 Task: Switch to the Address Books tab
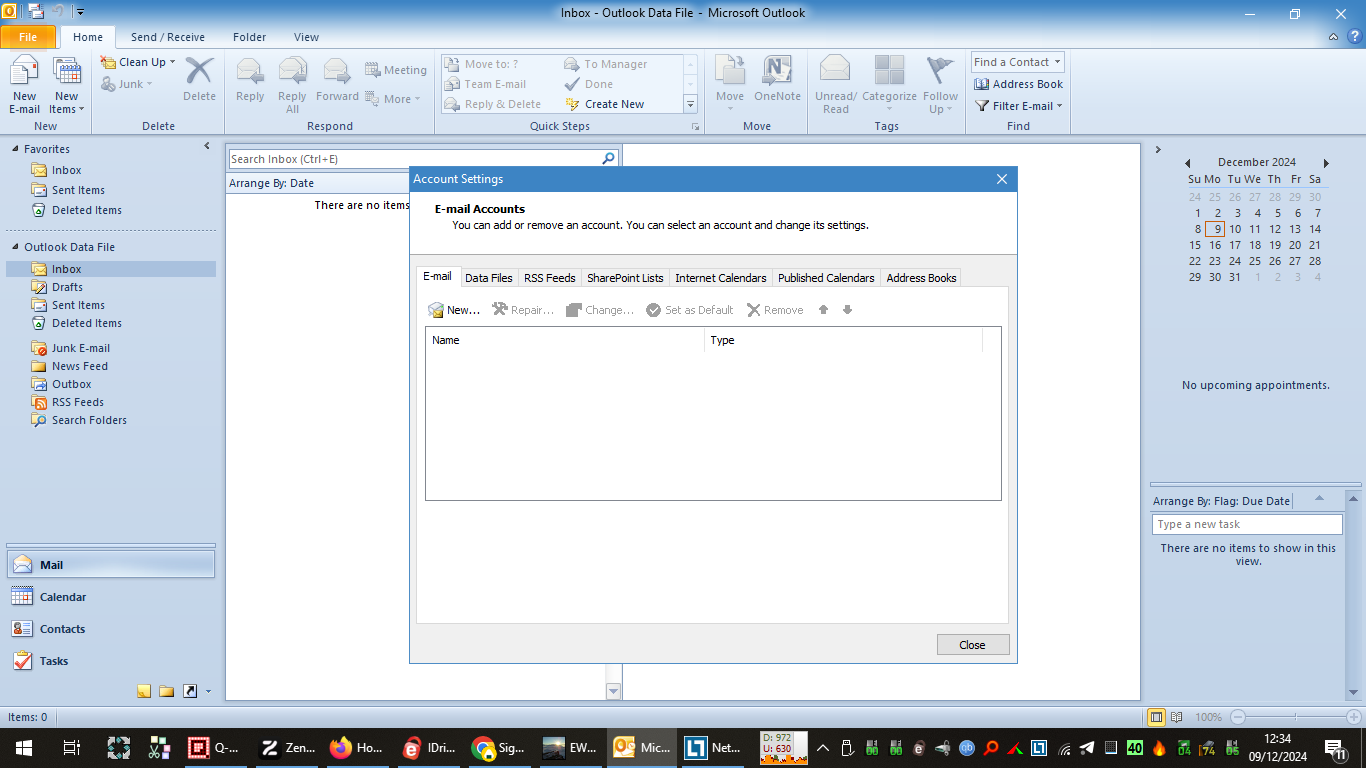921,278
